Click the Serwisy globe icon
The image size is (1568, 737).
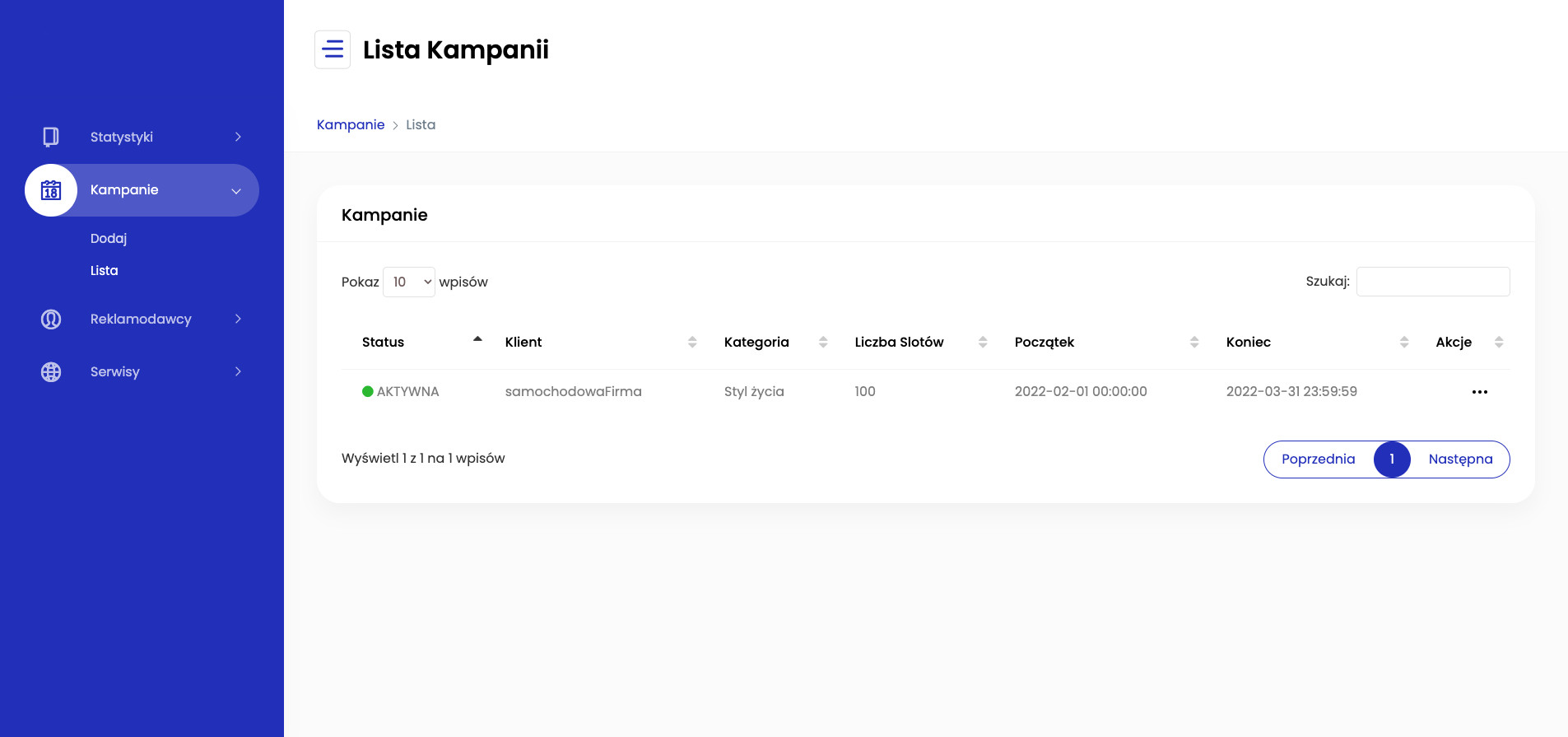point(51,372)
